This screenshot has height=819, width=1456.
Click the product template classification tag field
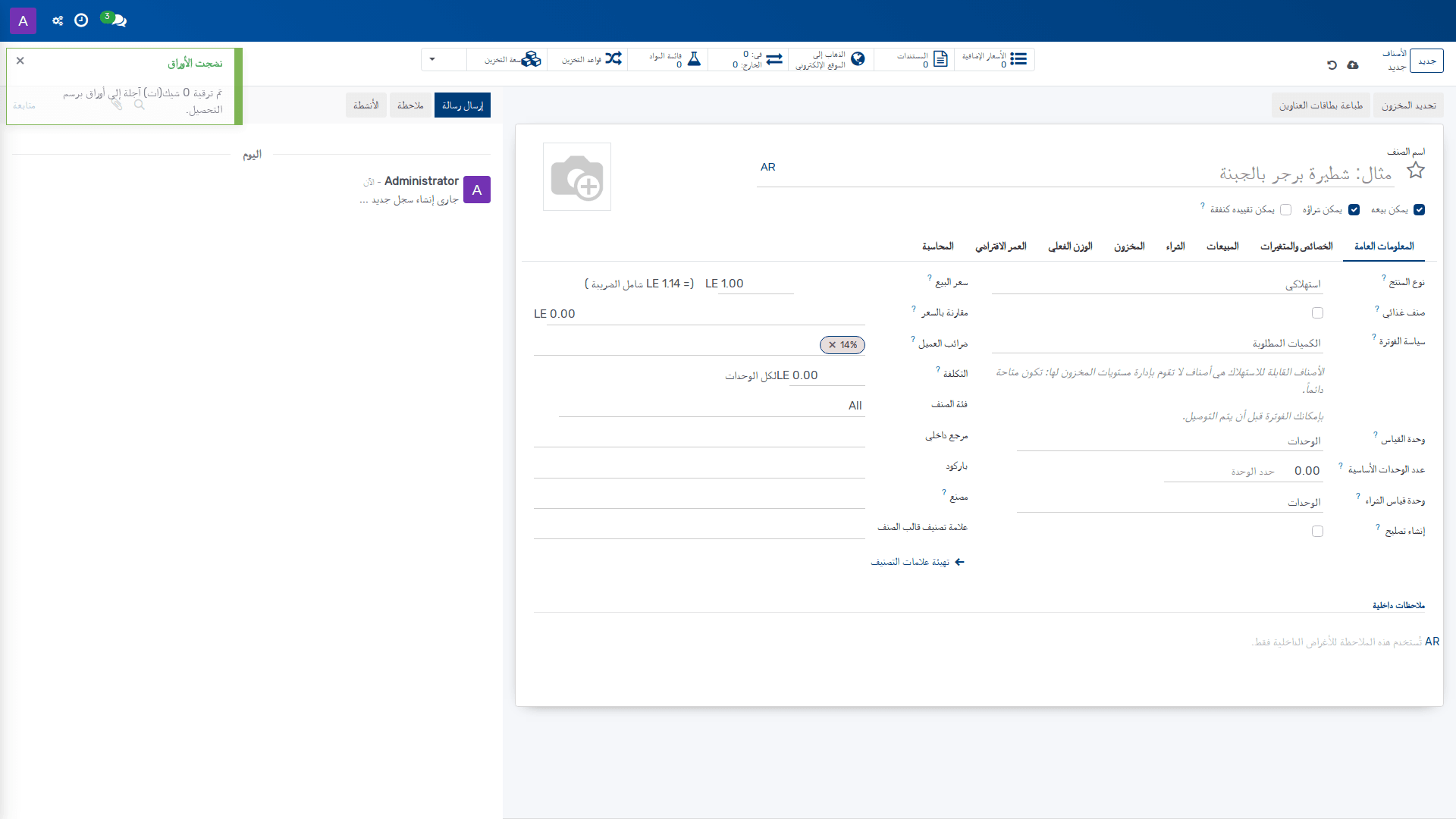699,529
